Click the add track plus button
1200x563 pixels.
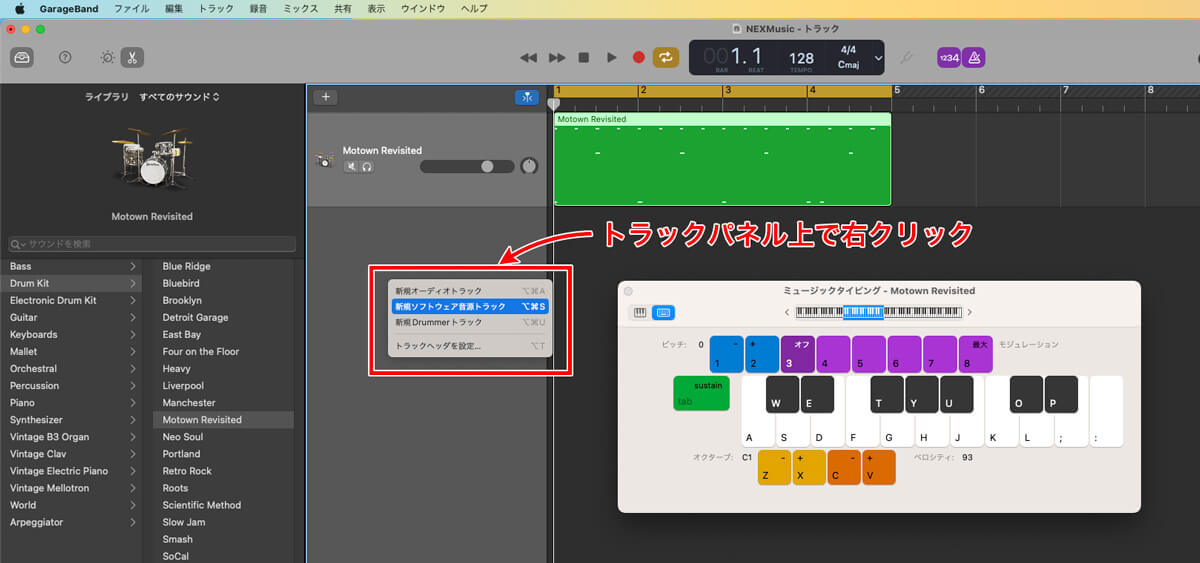[325, 97]
